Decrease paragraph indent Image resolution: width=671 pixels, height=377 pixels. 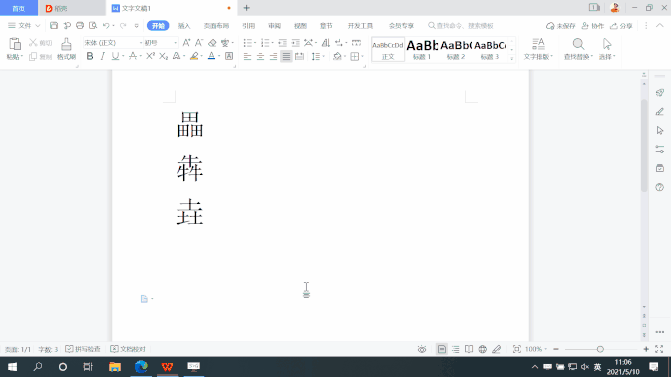point(282,43)
